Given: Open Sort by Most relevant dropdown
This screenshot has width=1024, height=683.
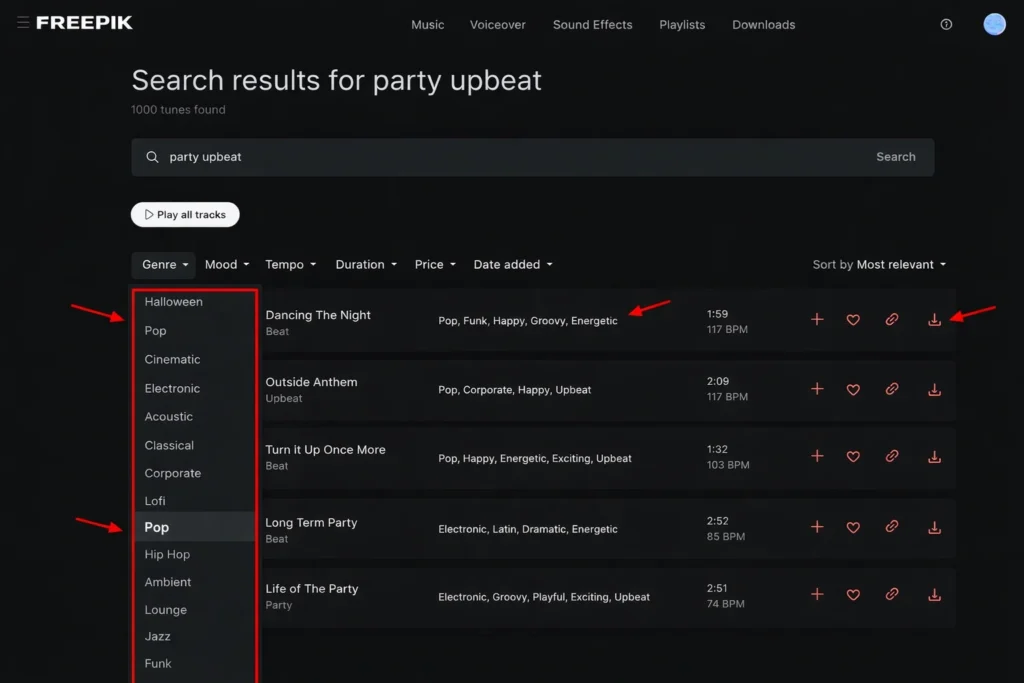Looking at the screenshot, I should click(879, 265).
